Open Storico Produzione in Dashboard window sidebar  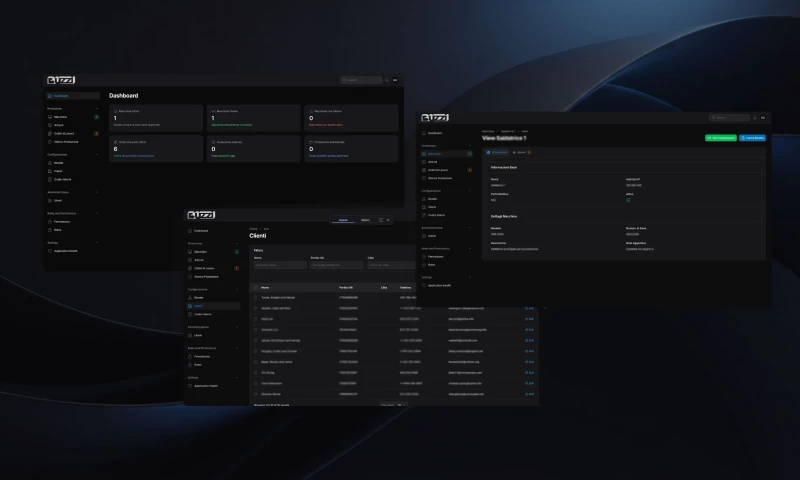click(73, 142)
